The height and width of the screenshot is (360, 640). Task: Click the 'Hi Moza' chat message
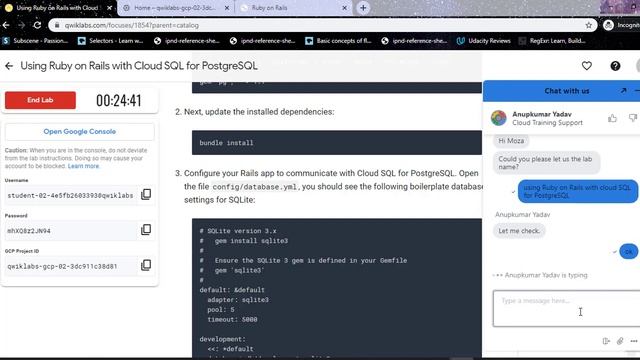(x=511, y=141)
